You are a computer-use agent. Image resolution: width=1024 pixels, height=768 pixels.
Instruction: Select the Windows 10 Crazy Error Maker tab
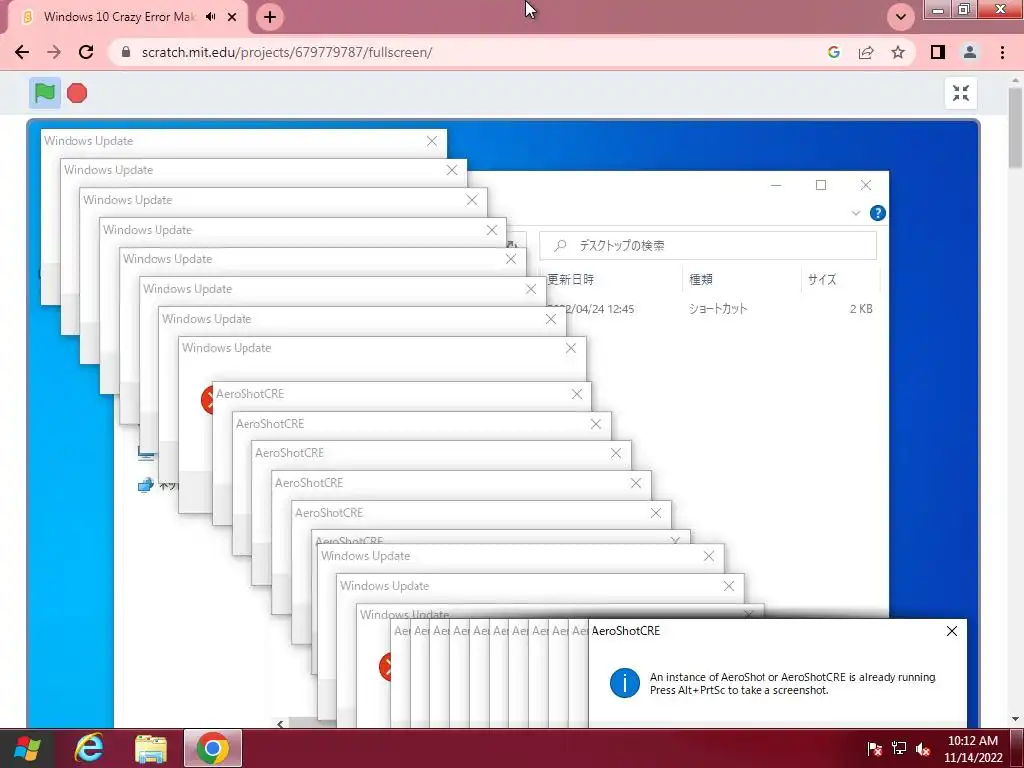(x=119, y=17)
